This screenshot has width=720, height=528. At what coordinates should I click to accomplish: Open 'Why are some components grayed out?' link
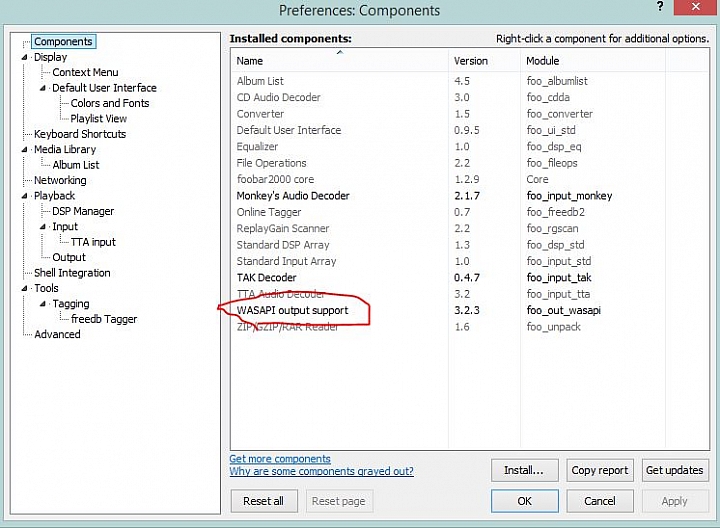pos(321,471)
